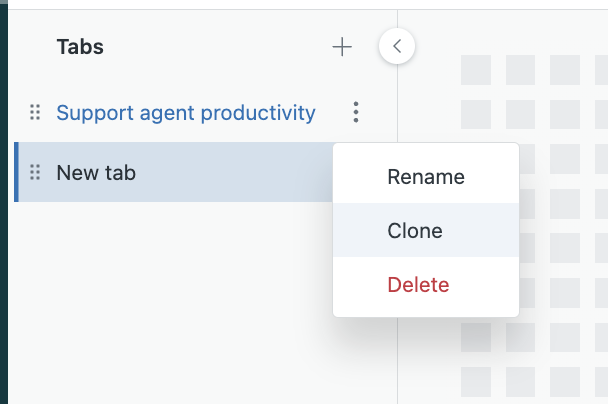Click placeholder square below the context menu
The width and height of the screenshot is (608, 404).
pyautogui.click(x=475, y=336)
